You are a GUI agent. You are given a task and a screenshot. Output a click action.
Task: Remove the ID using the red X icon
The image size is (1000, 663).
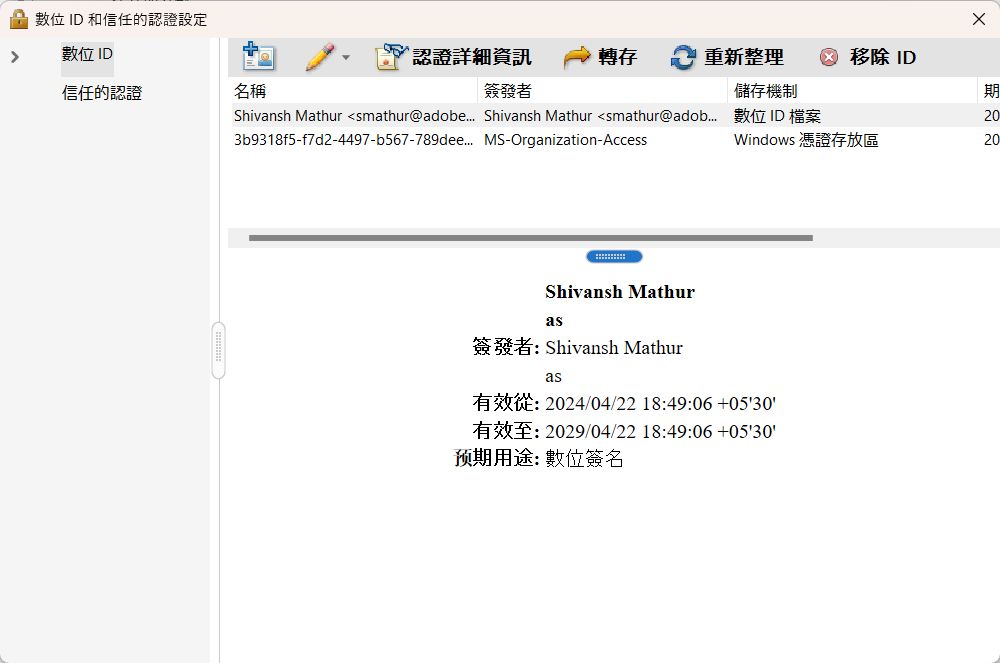click(828, 57)
